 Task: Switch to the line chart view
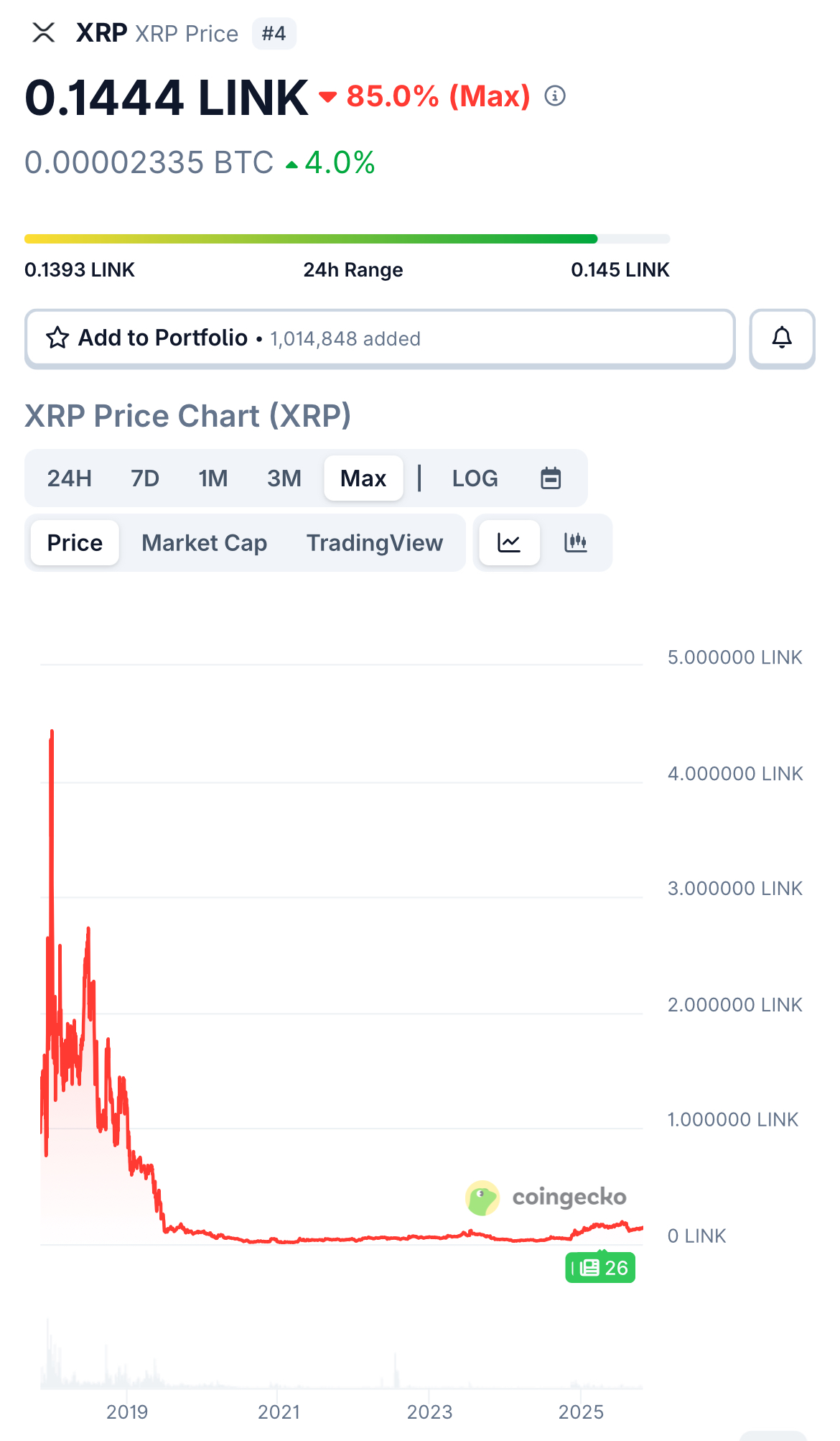pyautogui.click(x=509, y=542)
